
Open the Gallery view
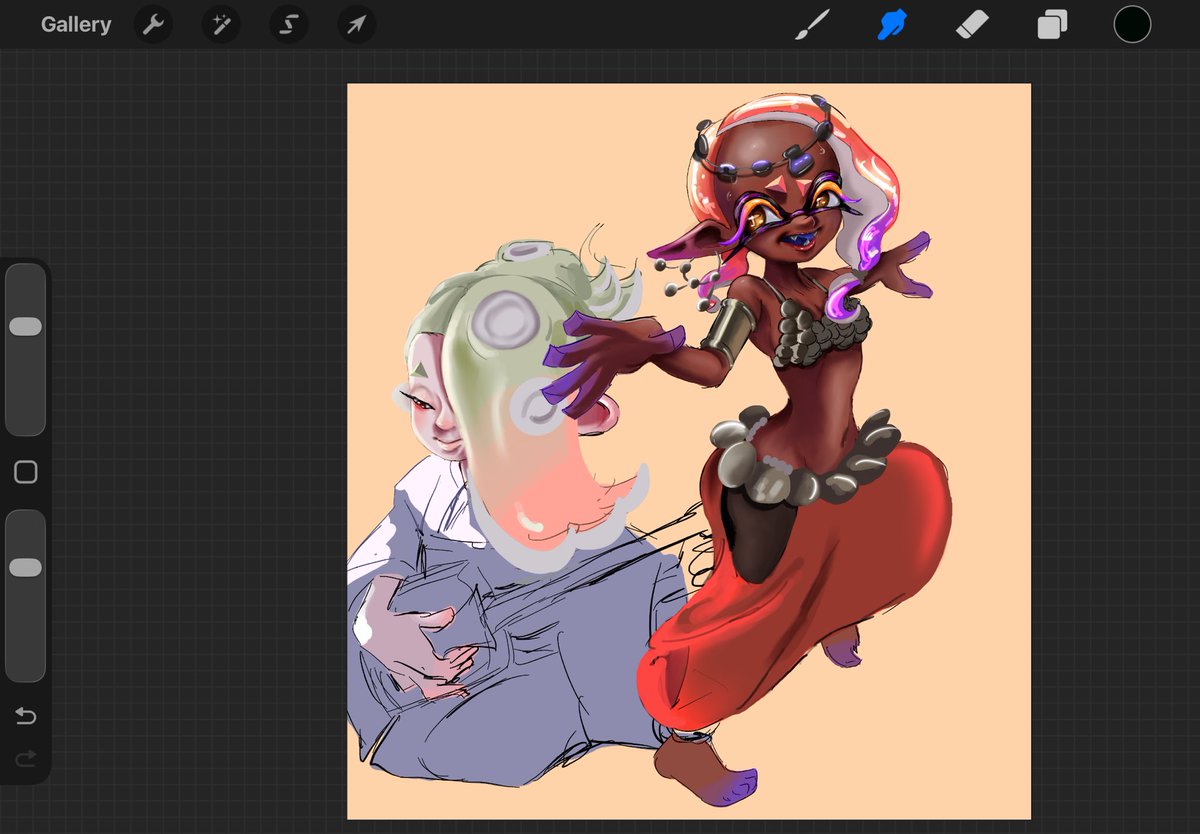(76, 25)
